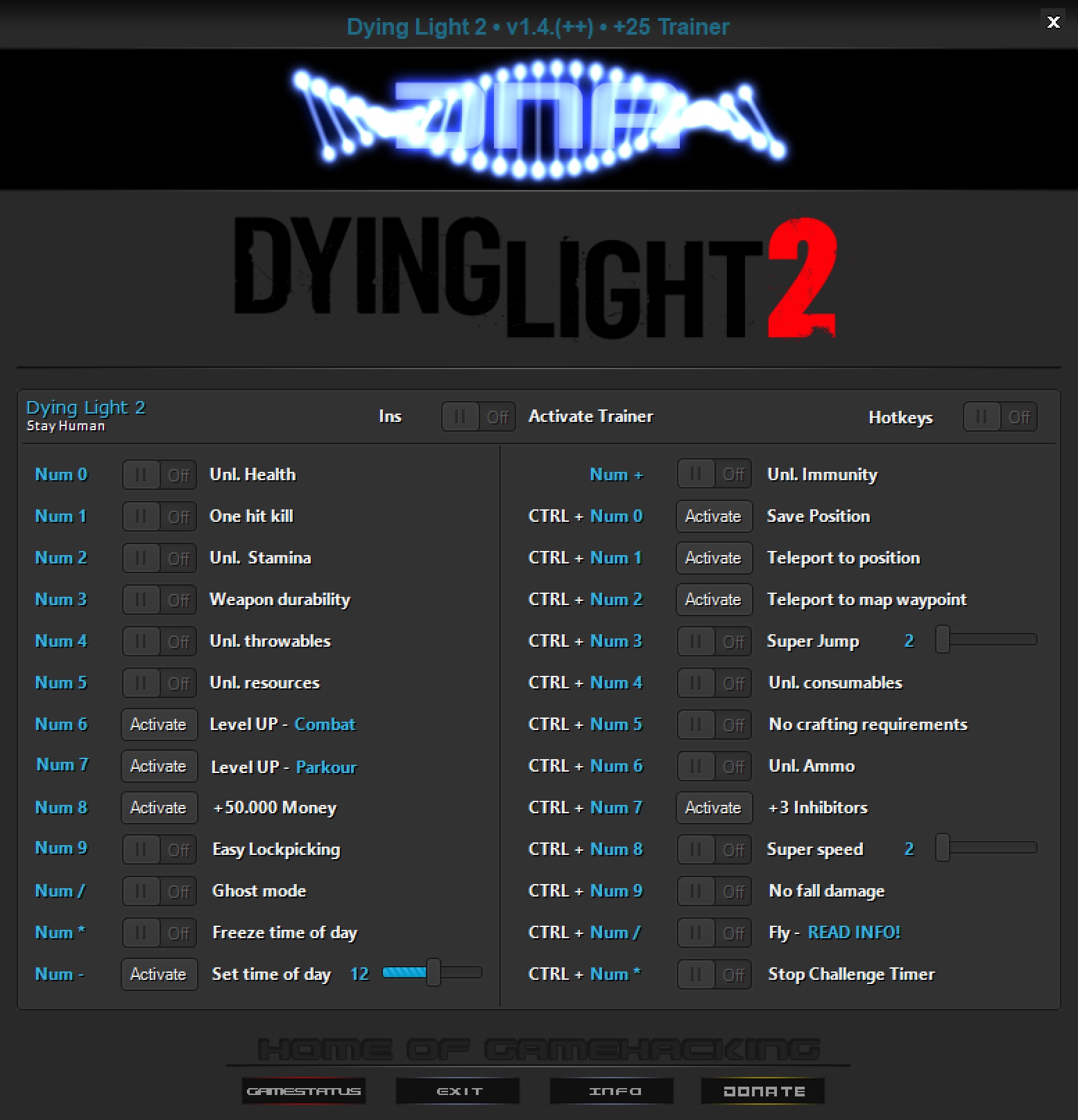Activate Level UP Combat
This screenshot has width=1078, height=1120.
click(160, 724)
